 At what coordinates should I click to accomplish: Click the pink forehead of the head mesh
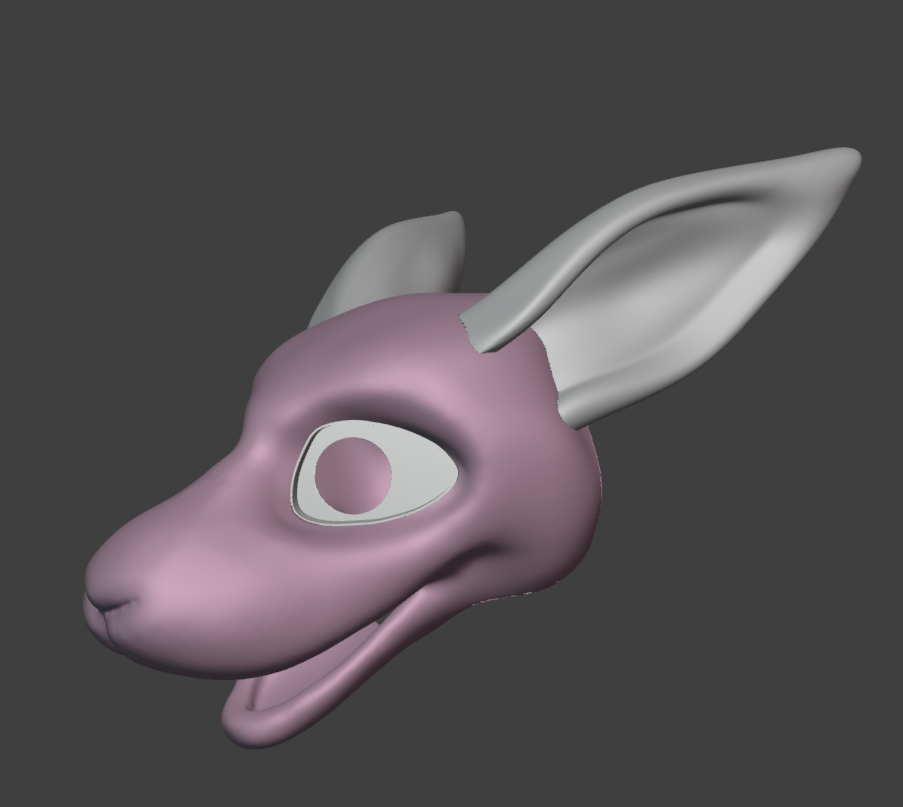click(369, 357)
